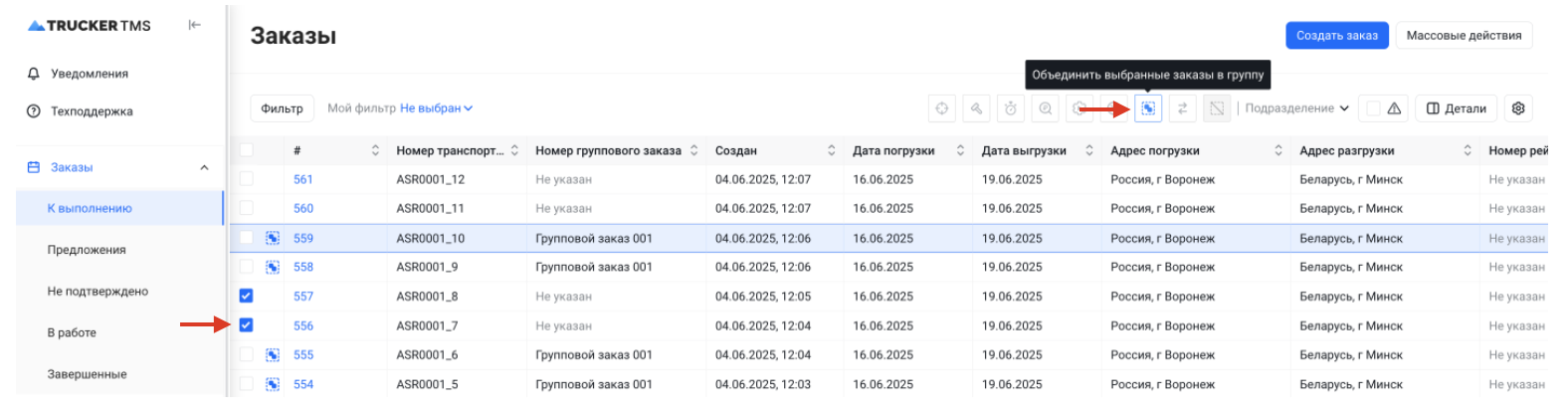Screen dimensions: 1568x416
Task: Click cell ASR0001_12
Action: tap(430, 179)
